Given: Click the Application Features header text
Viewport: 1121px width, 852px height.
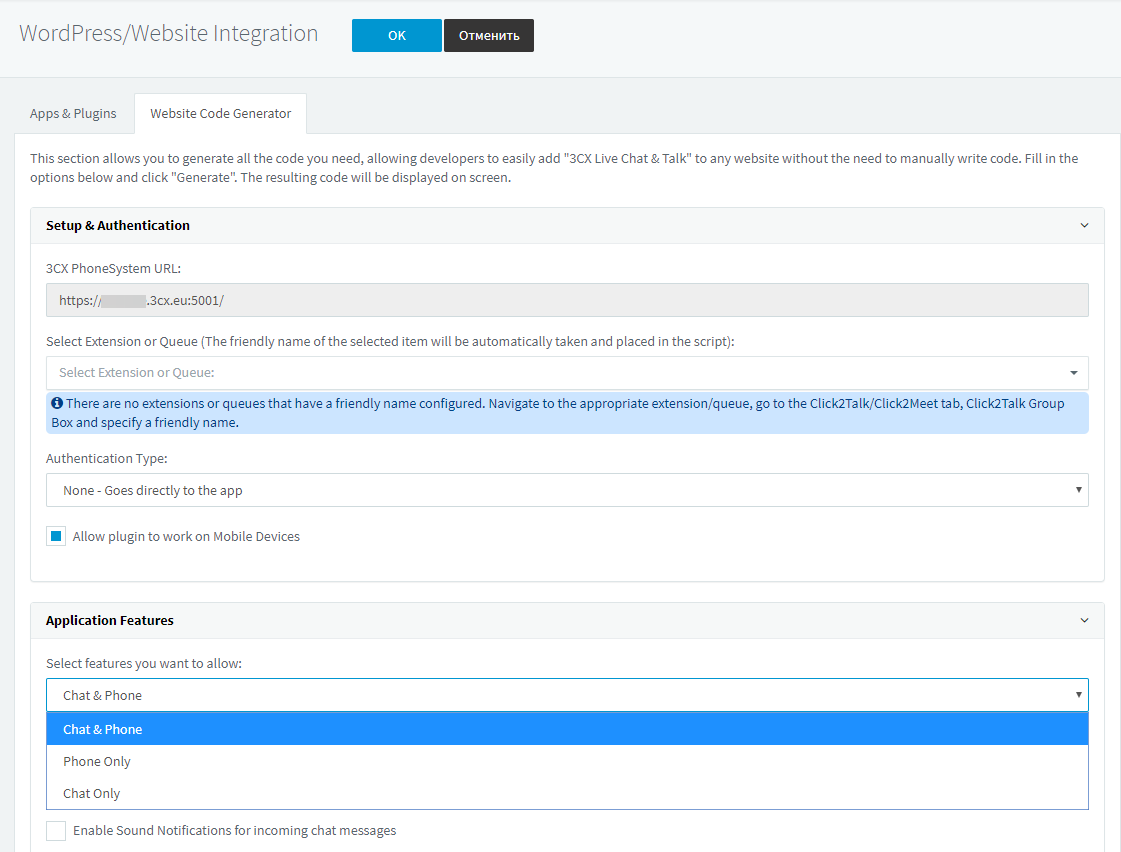Looking at the screenshot, I should 109,620.
